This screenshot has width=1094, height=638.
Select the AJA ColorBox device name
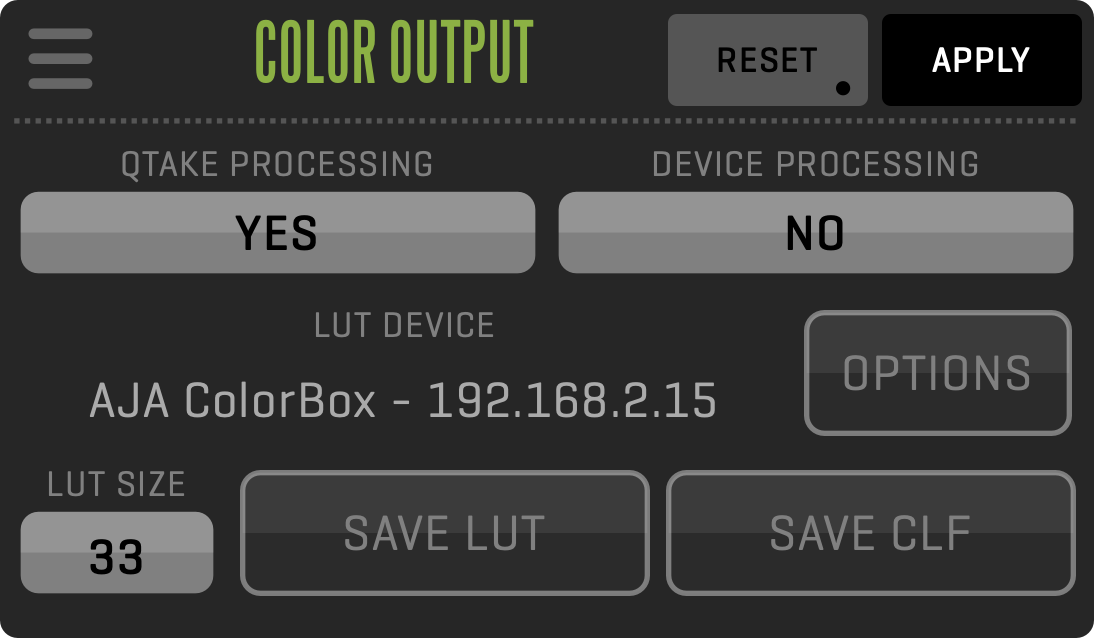(x=233, y=402)
